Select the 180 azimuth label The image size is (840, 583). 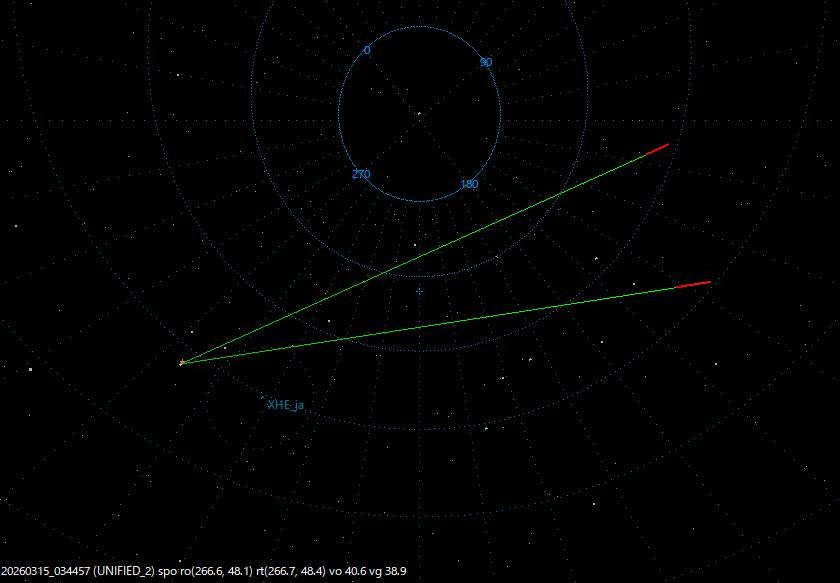468,184
